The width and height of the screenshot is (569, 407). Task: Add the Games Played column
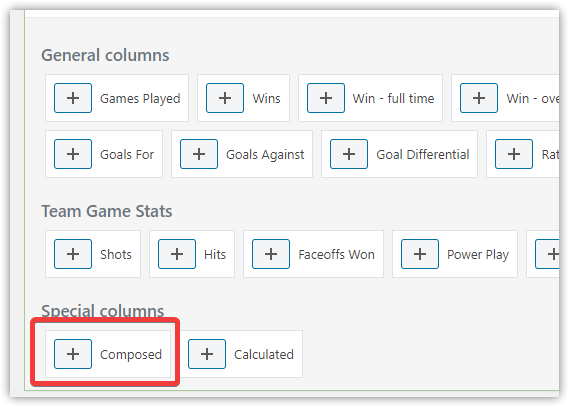click(73, 98)
